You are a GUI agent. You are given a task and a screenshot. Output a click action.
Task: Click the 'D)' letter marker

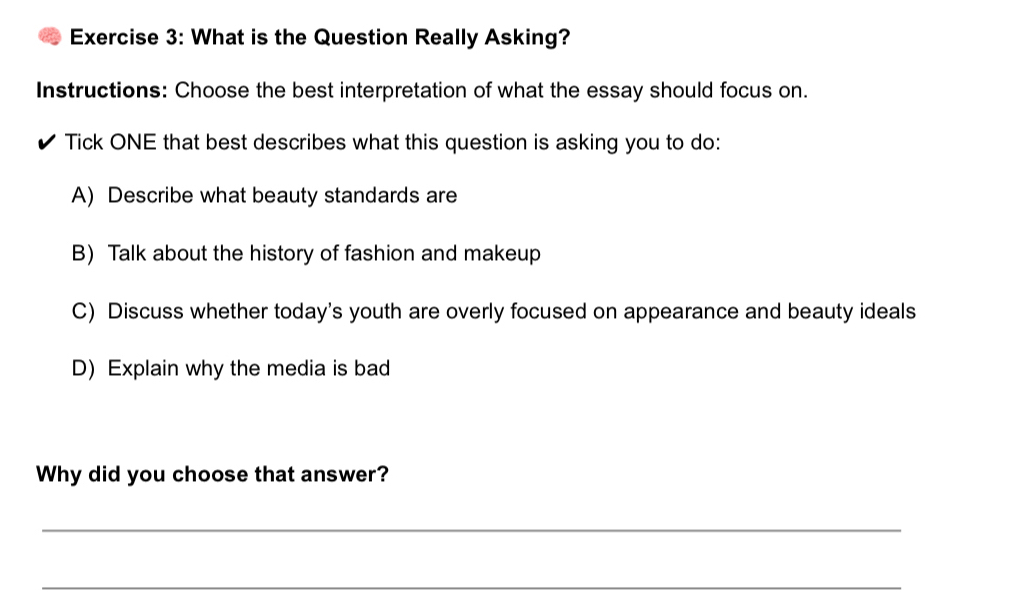[x=83, y=369]
